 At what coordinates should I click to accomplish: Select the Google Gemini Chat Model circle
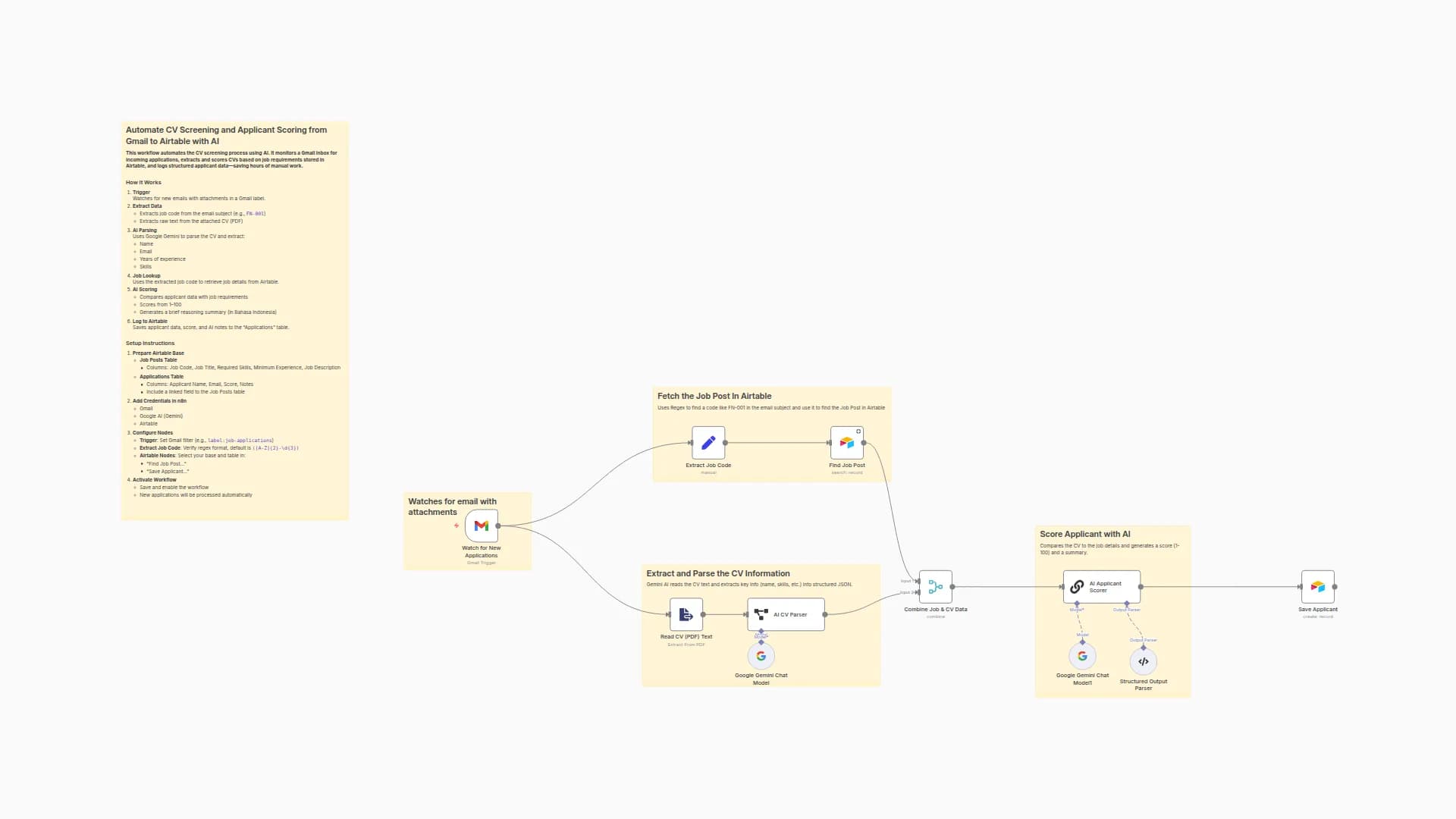(761, 655)
